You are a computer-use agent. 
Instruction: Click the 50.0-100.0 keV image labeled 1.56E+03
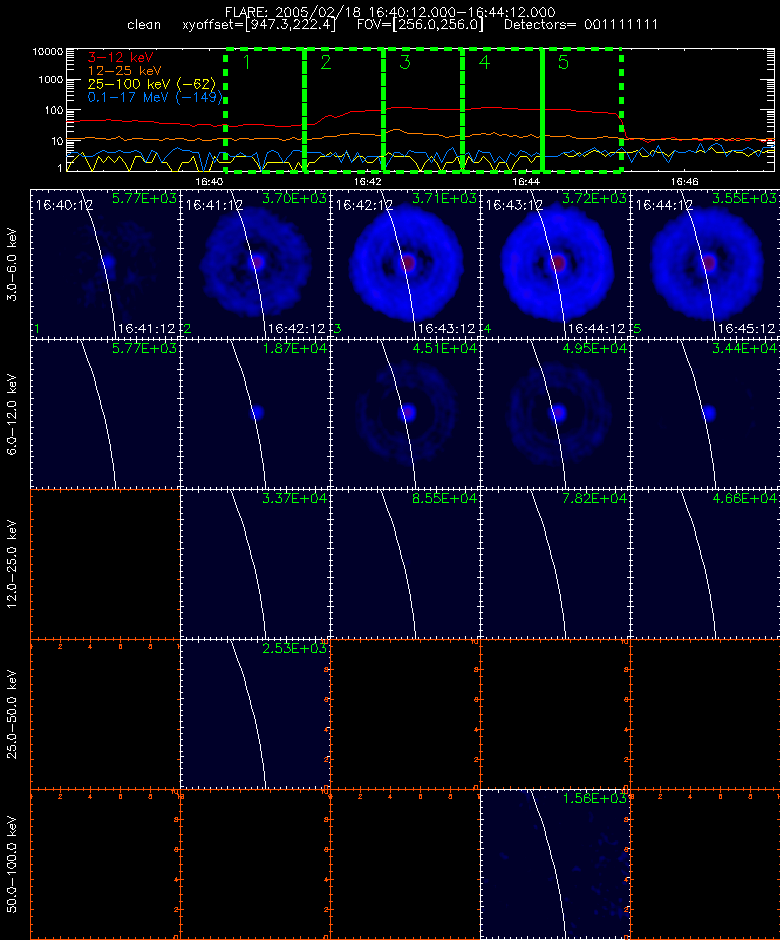555,864
